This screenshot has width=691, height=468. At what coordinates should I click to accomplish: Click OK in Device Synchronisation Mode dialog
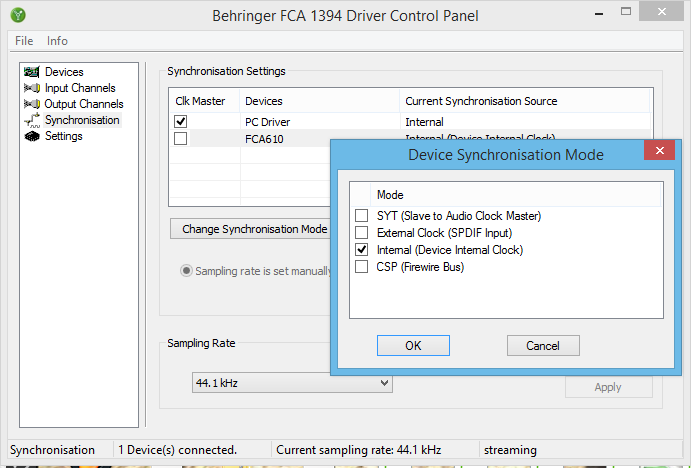coord(413,345)
